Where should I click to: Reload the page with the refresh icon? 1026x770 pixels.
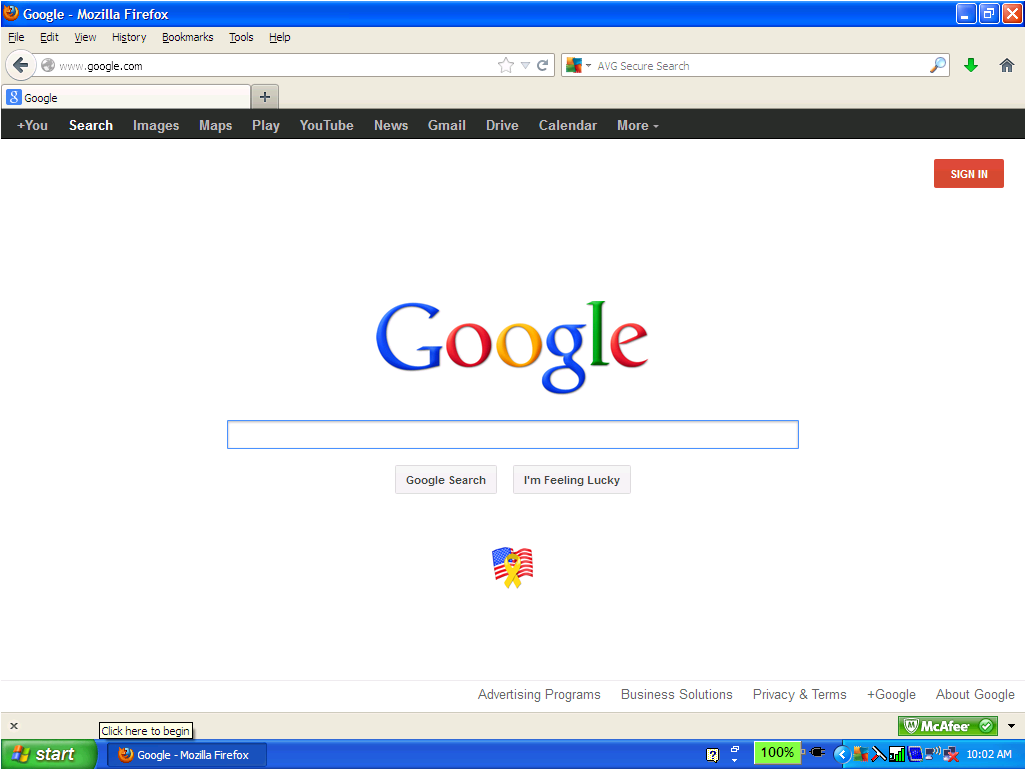pyautogui.click(x=542, y=65)
